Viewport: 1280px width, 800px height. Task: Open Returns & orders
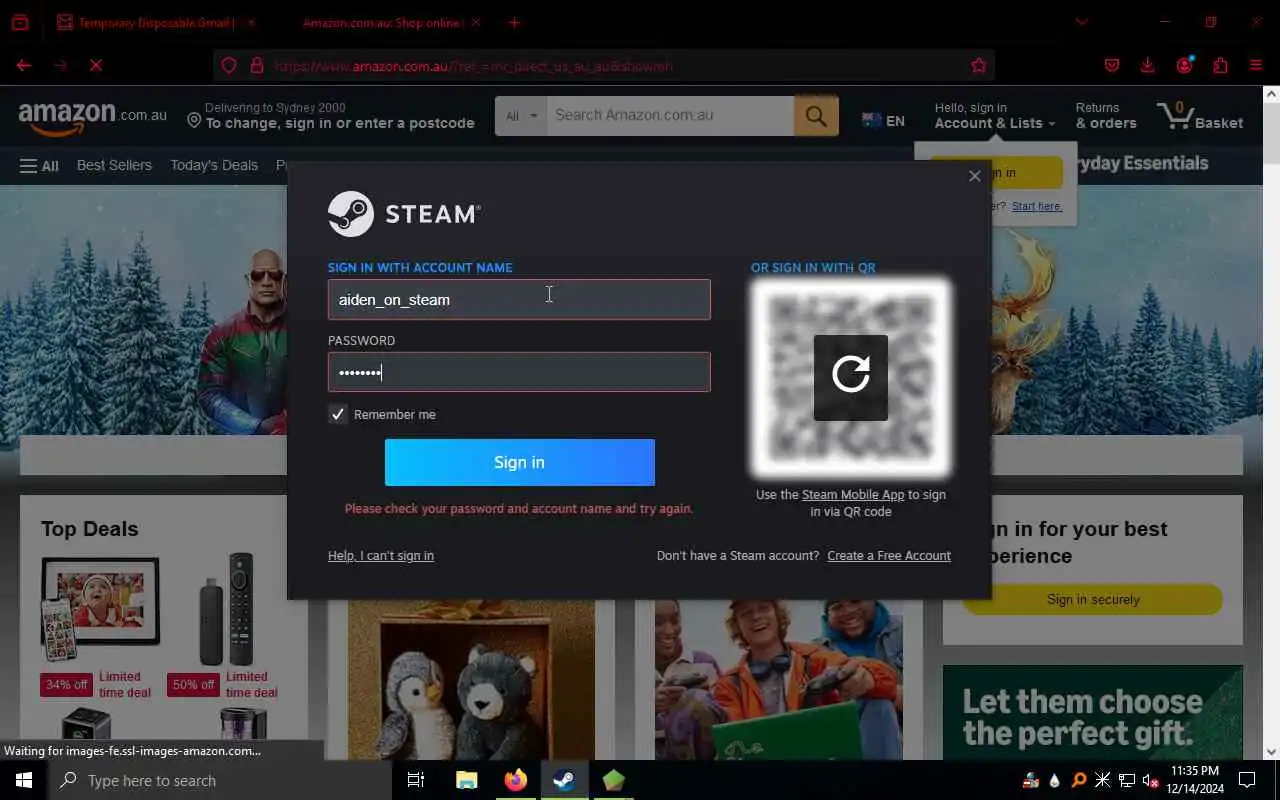(x=1105, y=116)
